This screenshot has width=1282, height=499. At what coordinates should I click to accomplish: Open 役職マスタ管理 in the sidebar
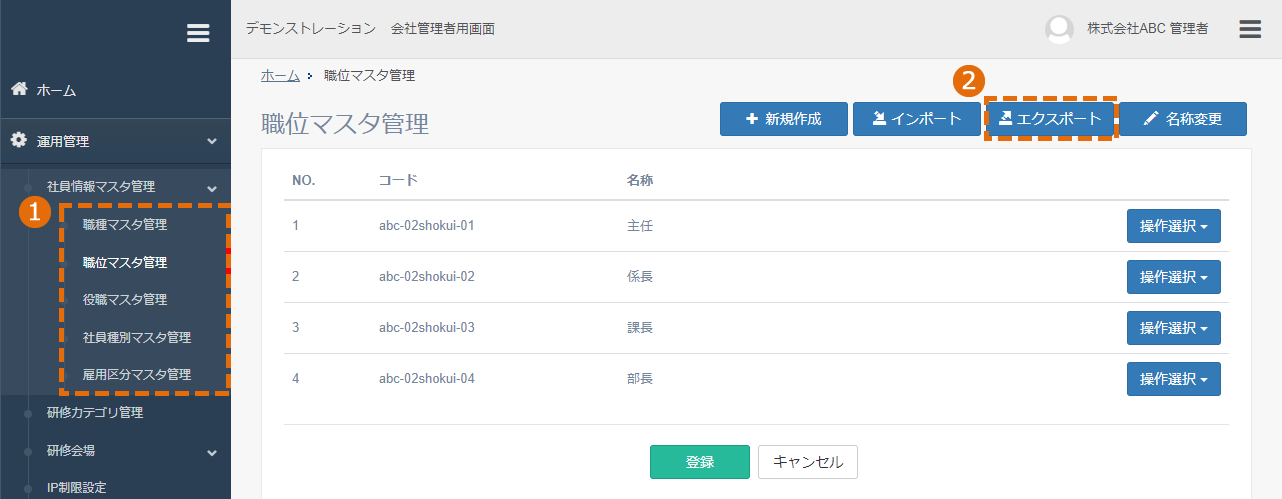(x=125, y=299)
